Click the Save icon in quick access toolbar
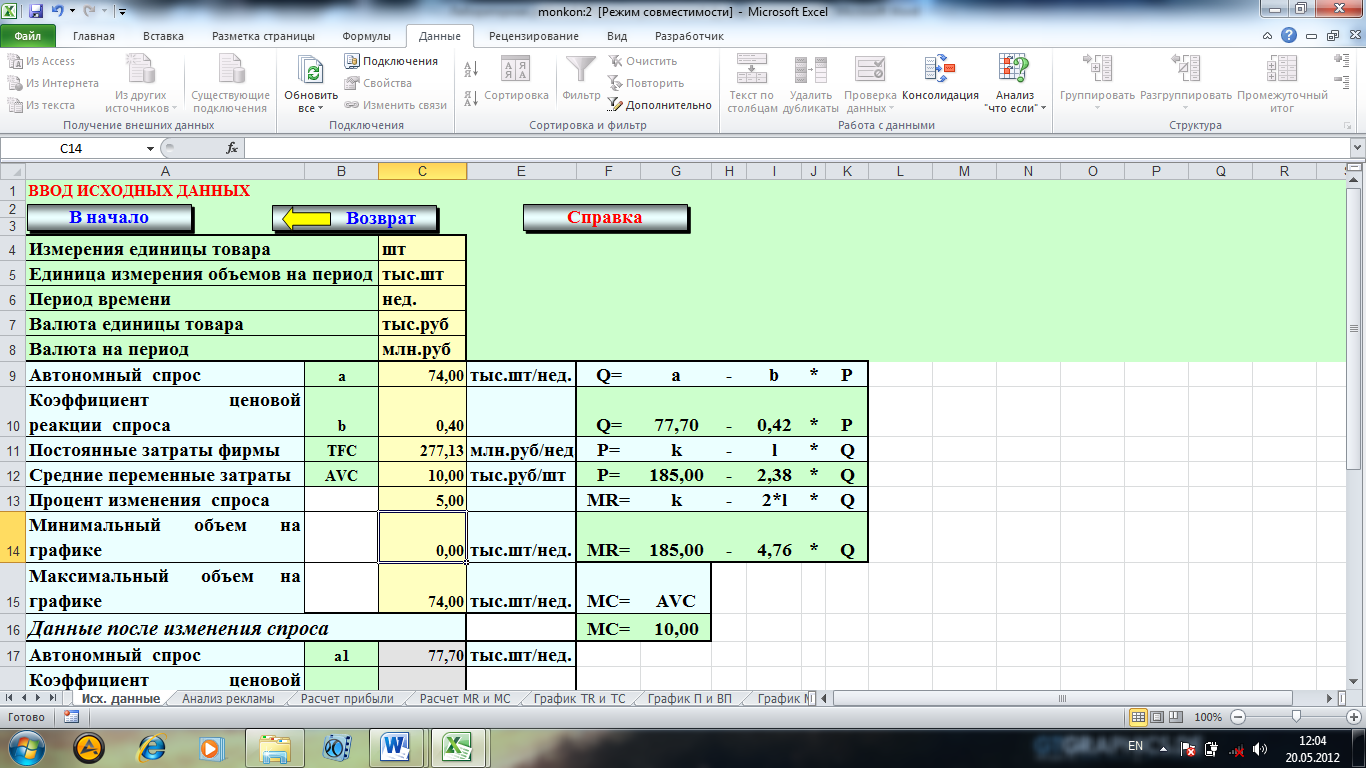Screen dimensions: 1366x768 pos(36,12)
